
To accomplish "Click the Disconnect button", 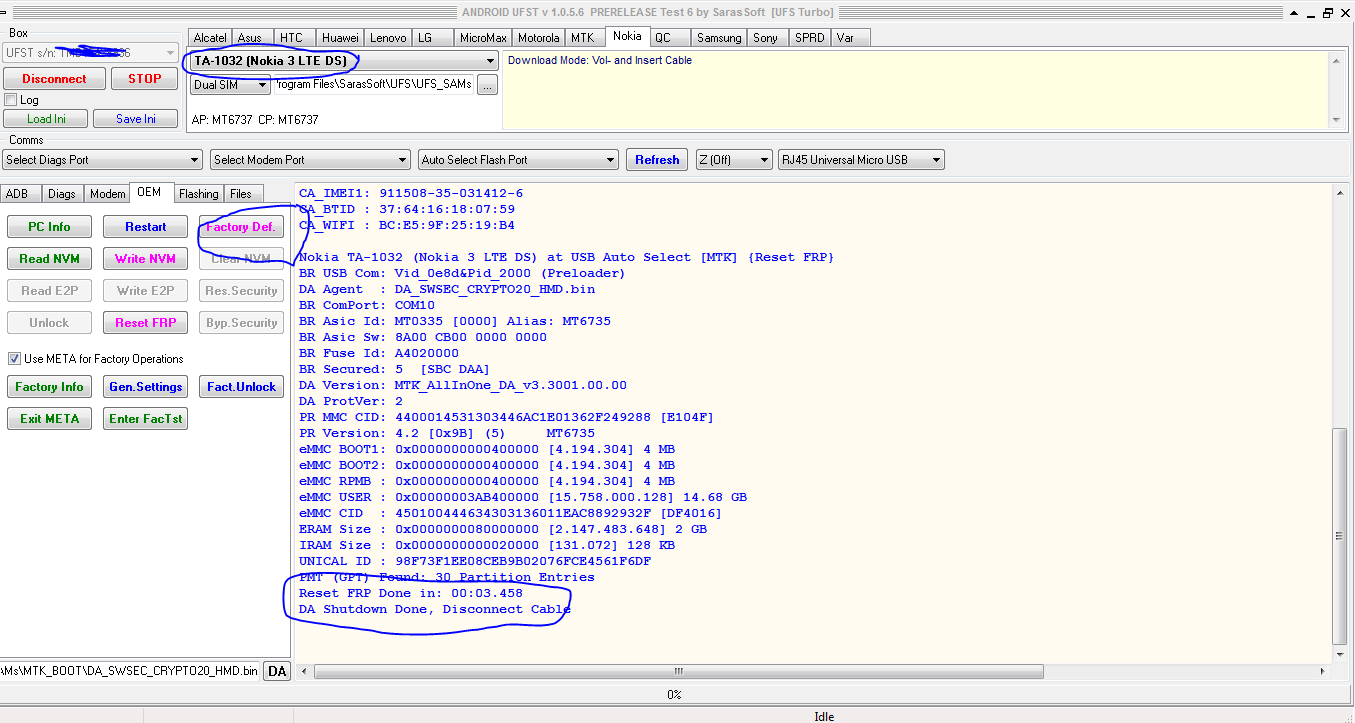I will point(54,79).
